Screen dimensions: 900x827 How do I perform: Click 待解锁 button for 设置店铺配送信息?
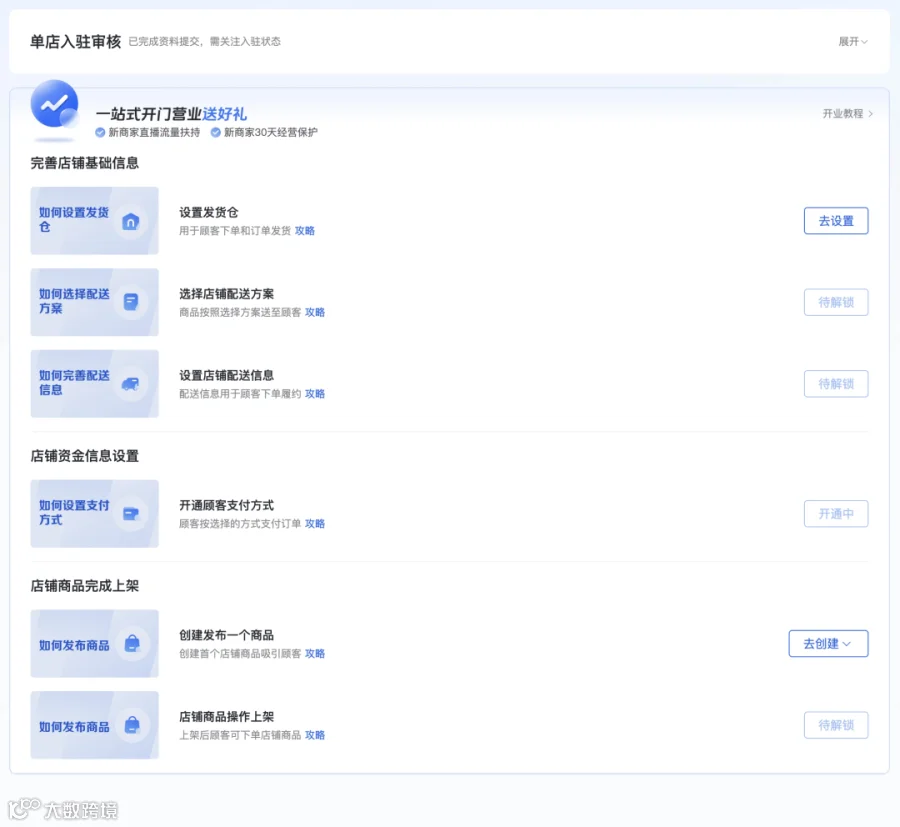[x=836, y=384]
